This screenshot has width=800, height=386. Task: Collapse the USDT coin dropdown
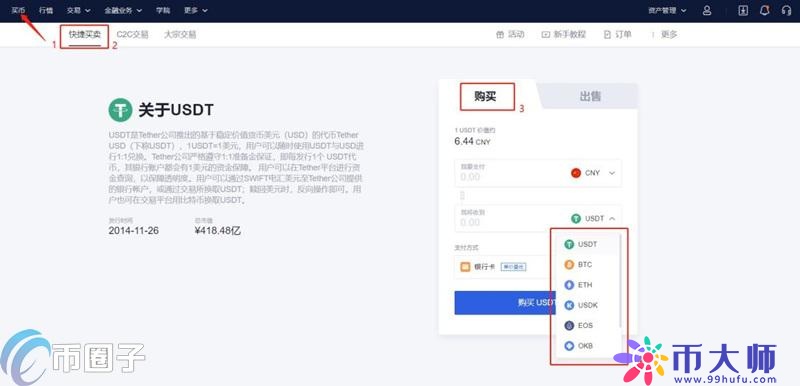593,218
